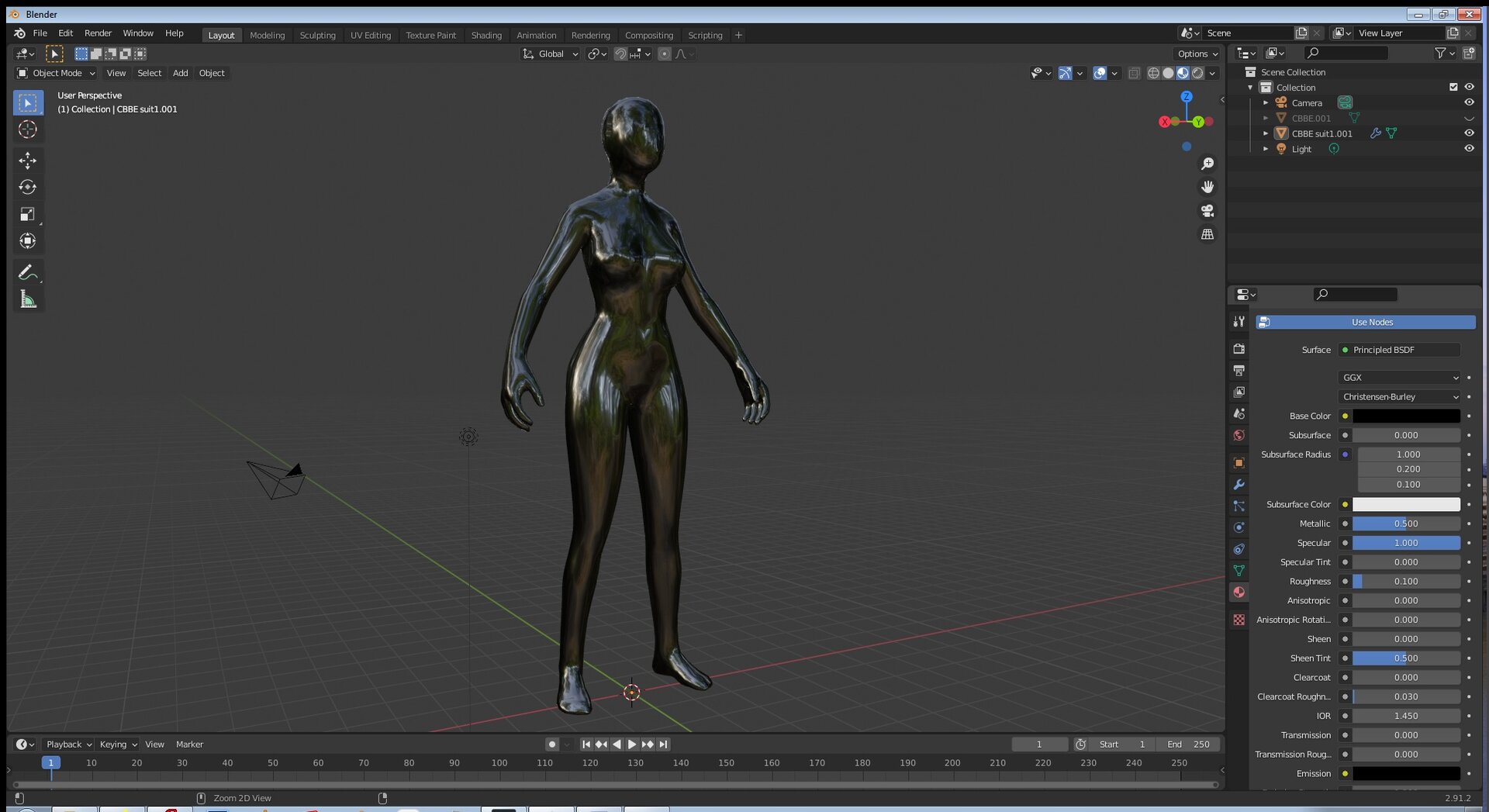Choose the Annotate tool
1489x812 pixels.
[x=28, y=273]
